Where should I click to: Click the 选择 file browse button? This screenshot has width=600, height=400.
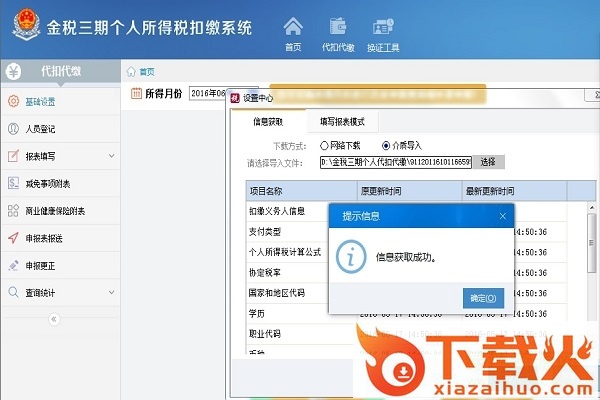coord(487,161)
